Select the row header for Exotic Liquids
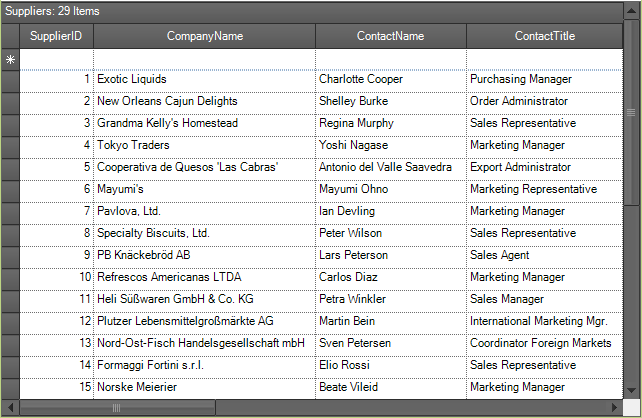This screenshot has height=418, width=642. coord(10,81)
